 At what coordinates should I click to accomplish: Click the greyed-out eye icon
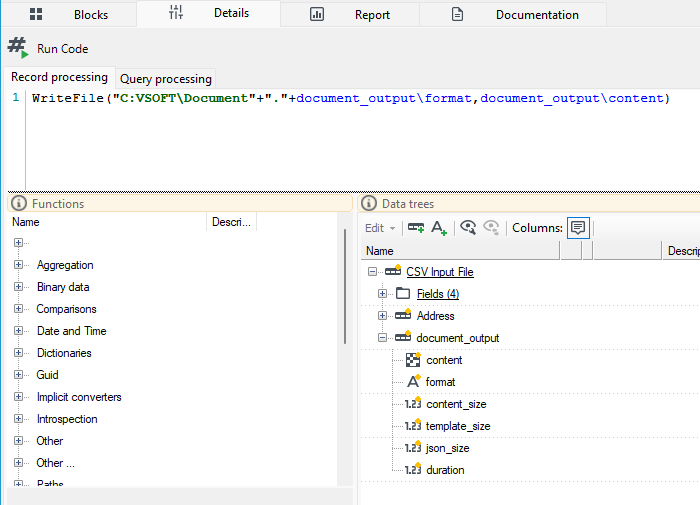[x=492, y=227]
